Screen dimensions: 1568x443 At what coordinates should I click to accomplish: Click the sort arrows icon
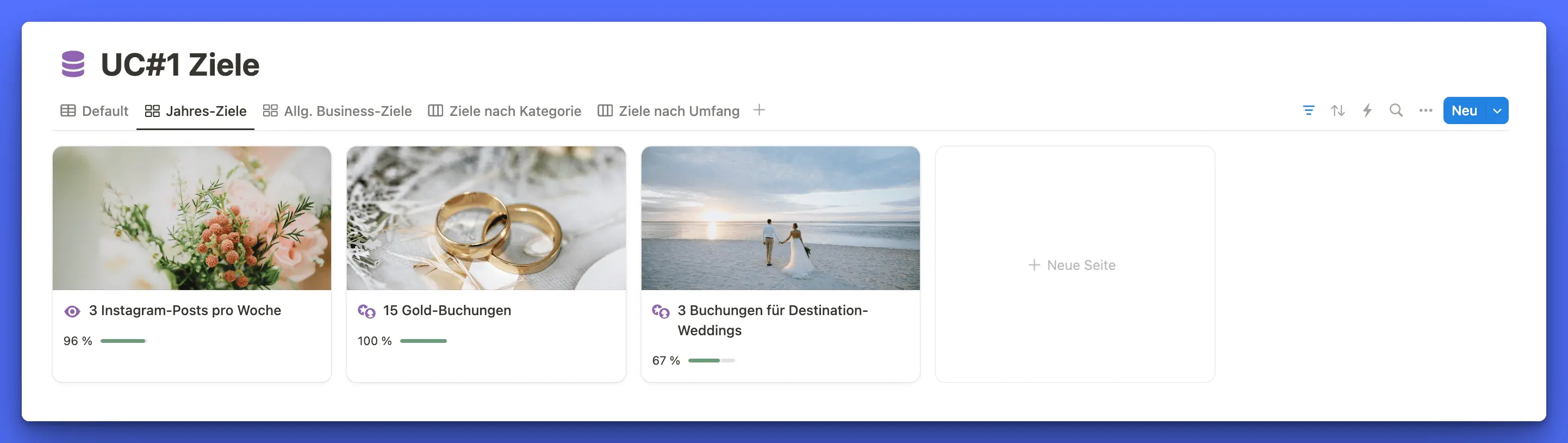coord(1337,111)
